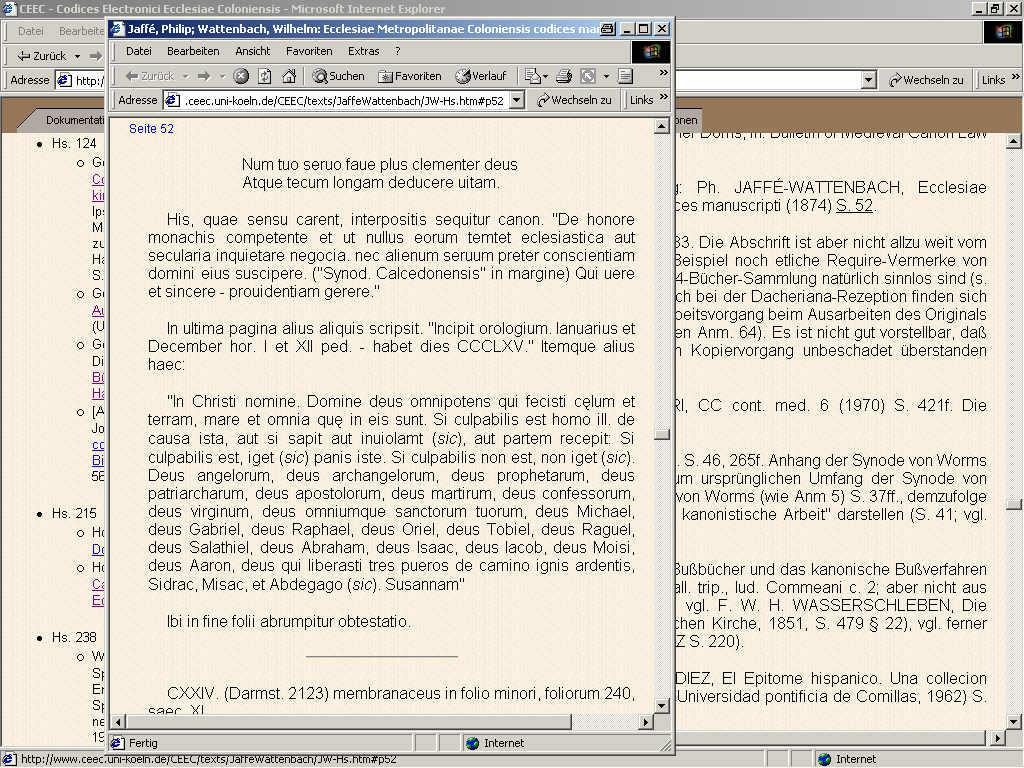Open the Zurück history dropdown arrow in front window
This screenshot has width=1024, height=768.
(185, 76)
